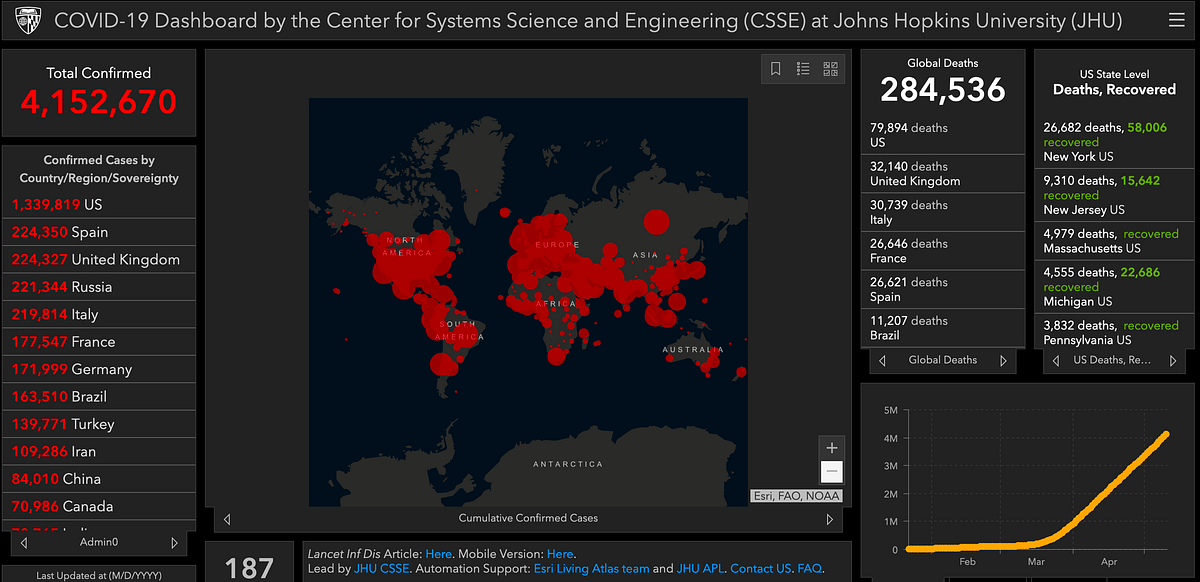Select Iran in confirmed cases list
Screen dimensions: 1200x582
98,452
